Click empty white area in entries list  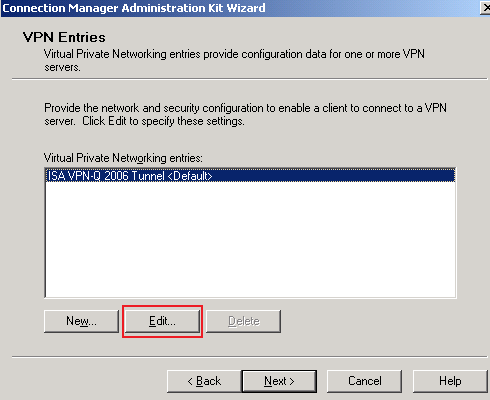click(250, 239)
